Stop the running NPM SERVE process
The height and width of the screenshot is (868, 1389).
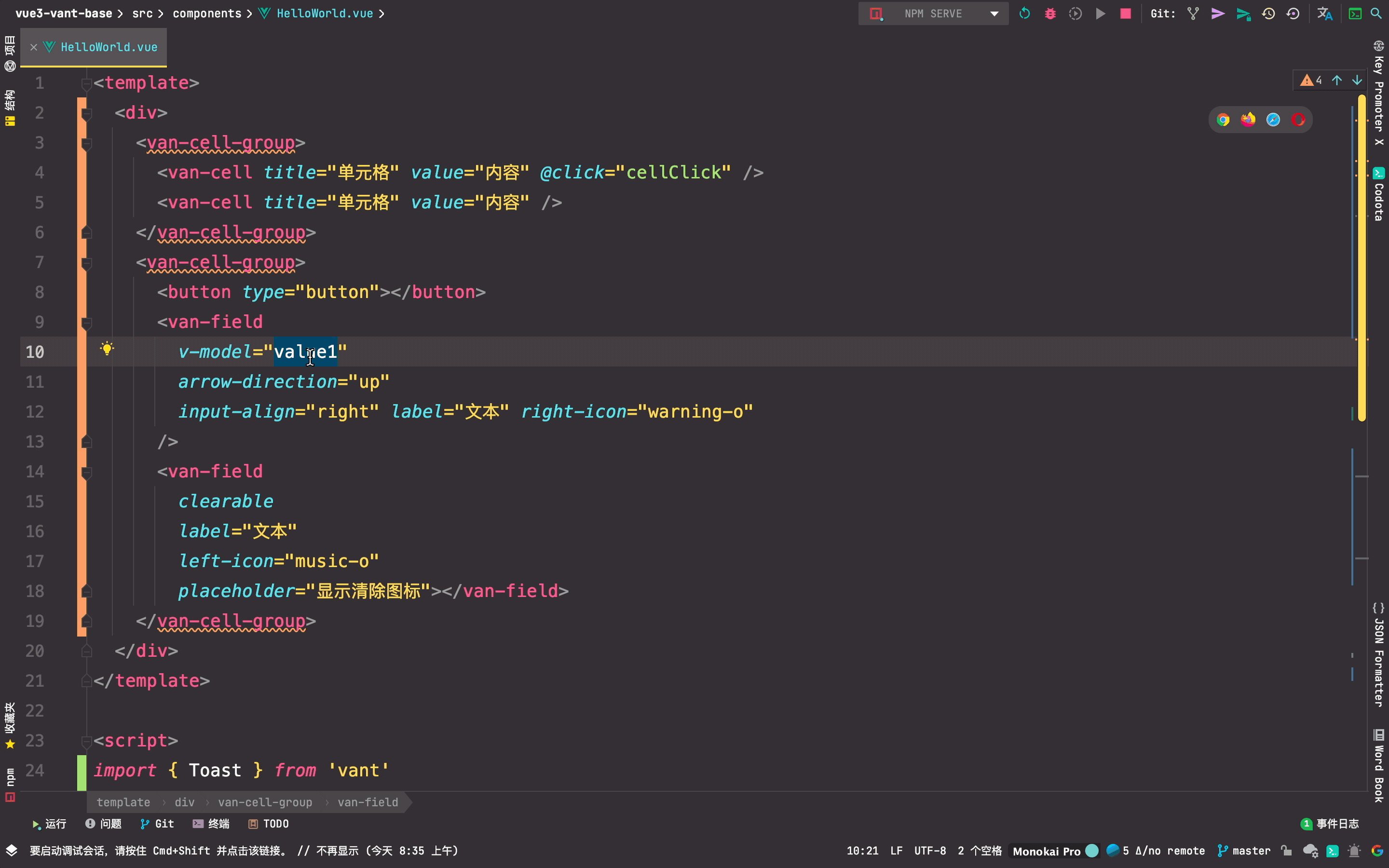pyautogui.click(x=1125, y=13)
